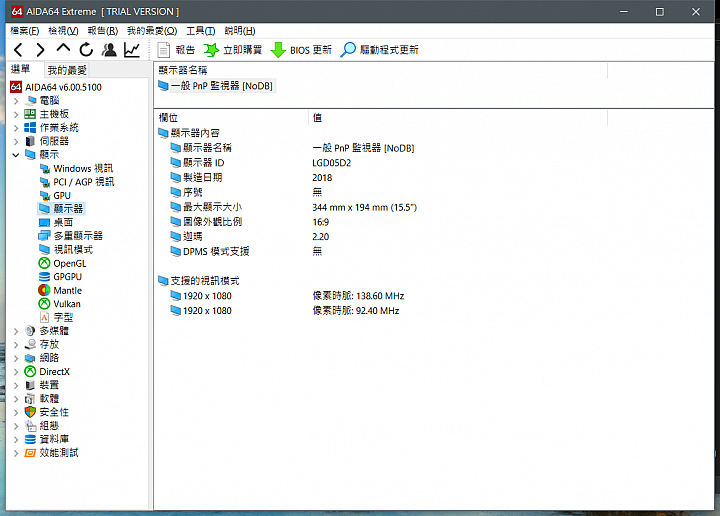Click the 欄位 column header

coord(231,118)
